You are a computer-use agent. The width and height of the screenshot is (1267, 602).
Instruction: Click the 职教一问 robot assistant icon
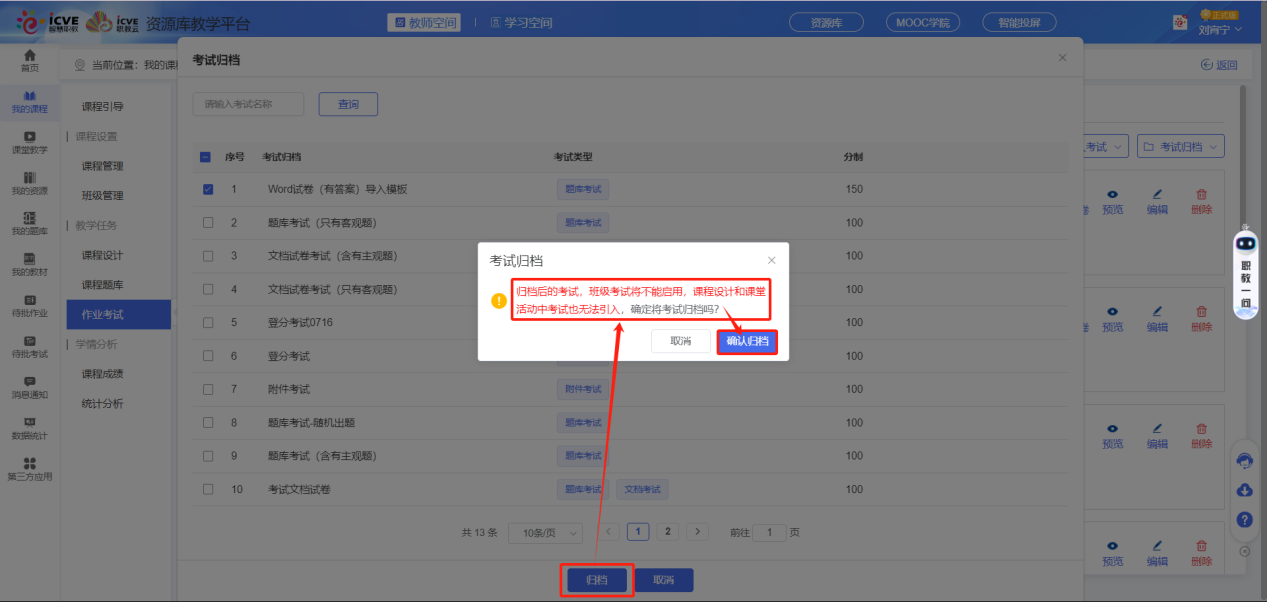pos(1245,270)
